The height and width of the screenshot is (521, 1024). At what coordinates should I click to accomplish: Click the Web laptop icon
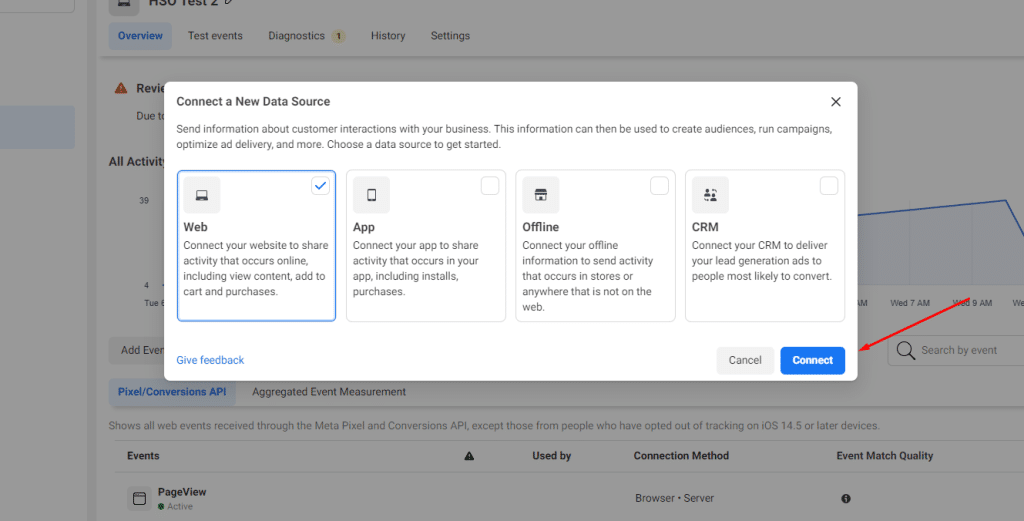click(201, 195)
